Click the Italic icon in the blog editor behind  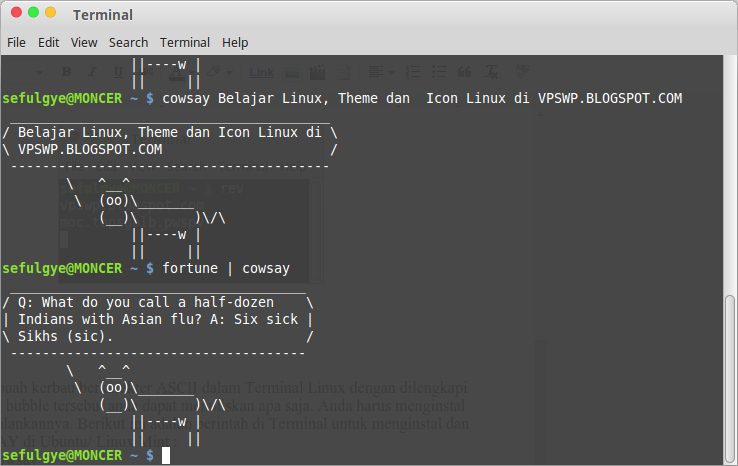coord(92,72)
